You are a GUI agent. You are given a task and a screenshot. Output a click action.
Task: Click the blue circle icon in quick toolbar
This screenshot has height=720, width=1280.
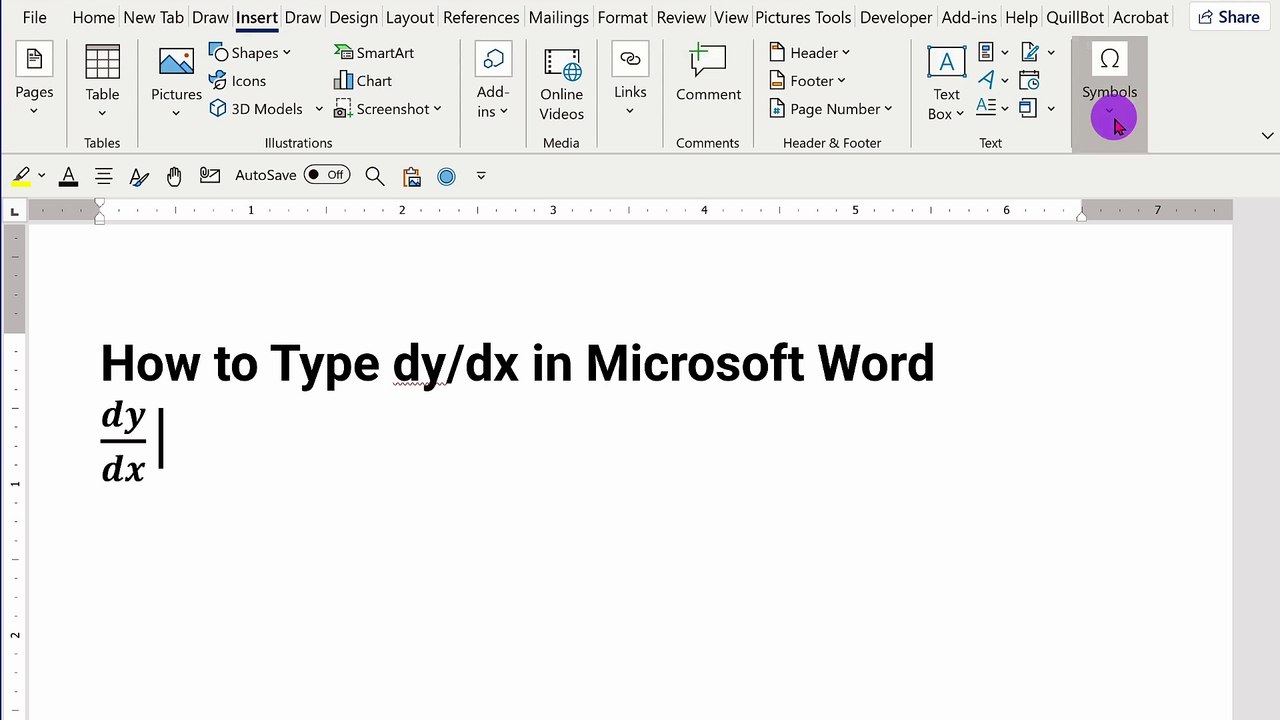coord(446,176)
